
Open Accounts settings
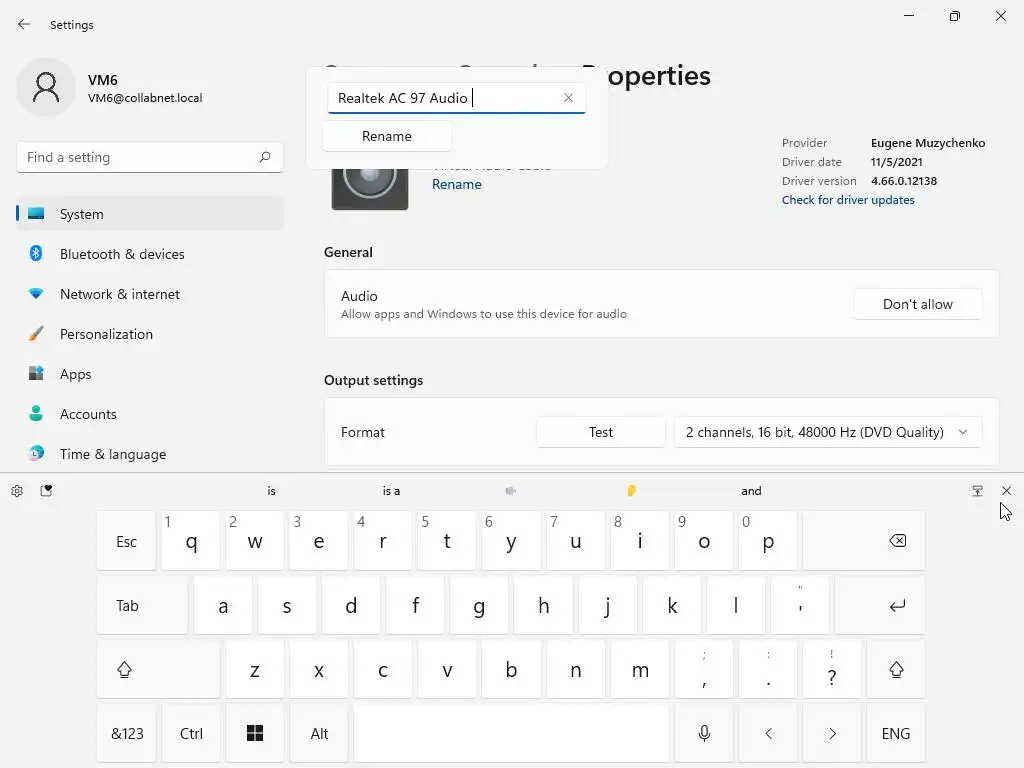150,413
